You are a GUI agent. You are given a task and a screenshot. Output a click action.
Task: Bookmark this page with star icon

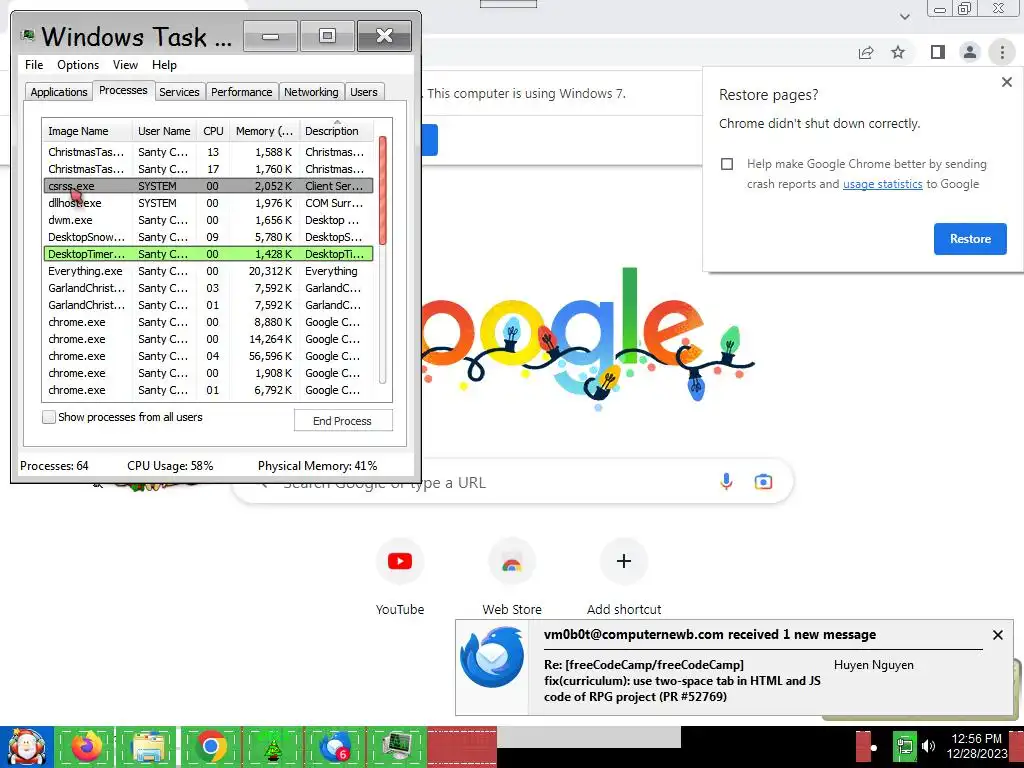[x=898, y=52]
